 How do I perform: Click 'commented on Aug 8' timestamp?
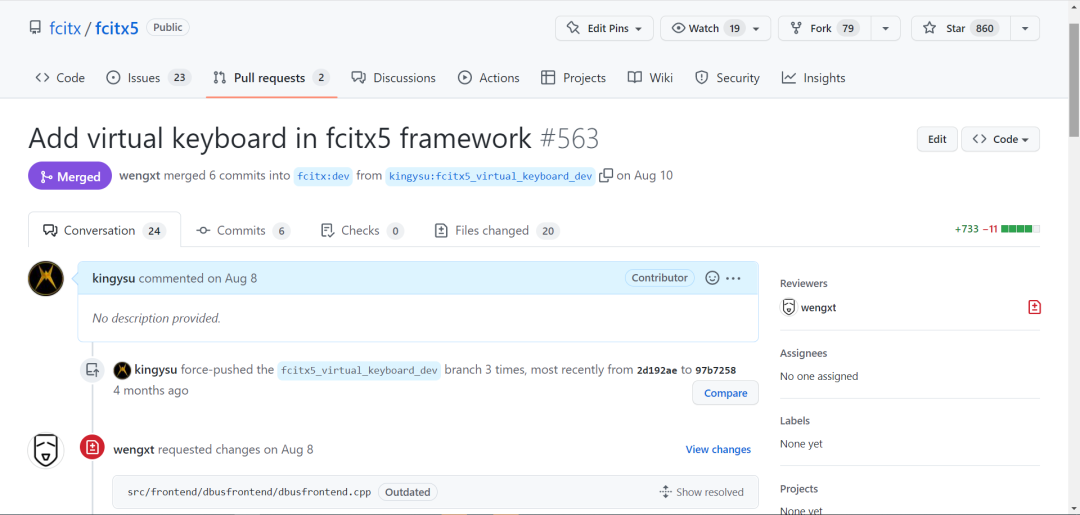(198, 278)
